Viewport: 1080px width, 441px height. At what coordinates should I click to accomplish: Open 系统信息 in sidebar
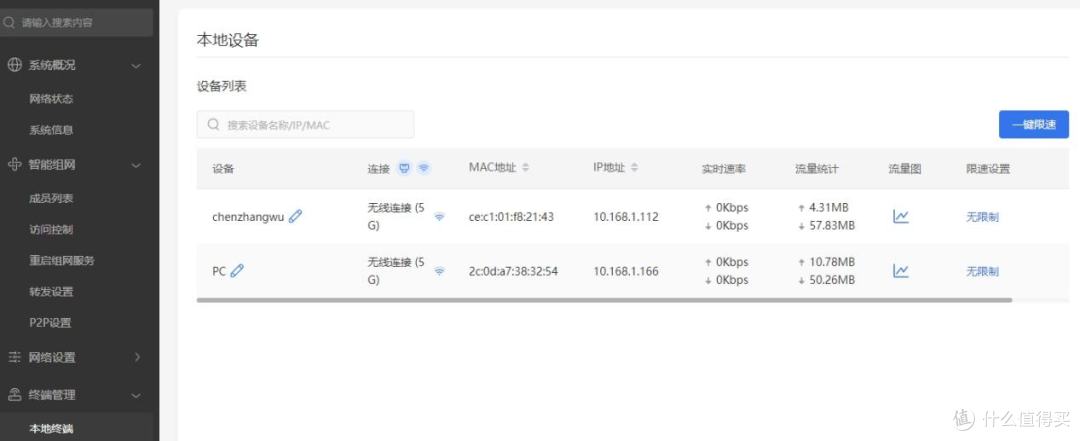[x=51, y=130]
